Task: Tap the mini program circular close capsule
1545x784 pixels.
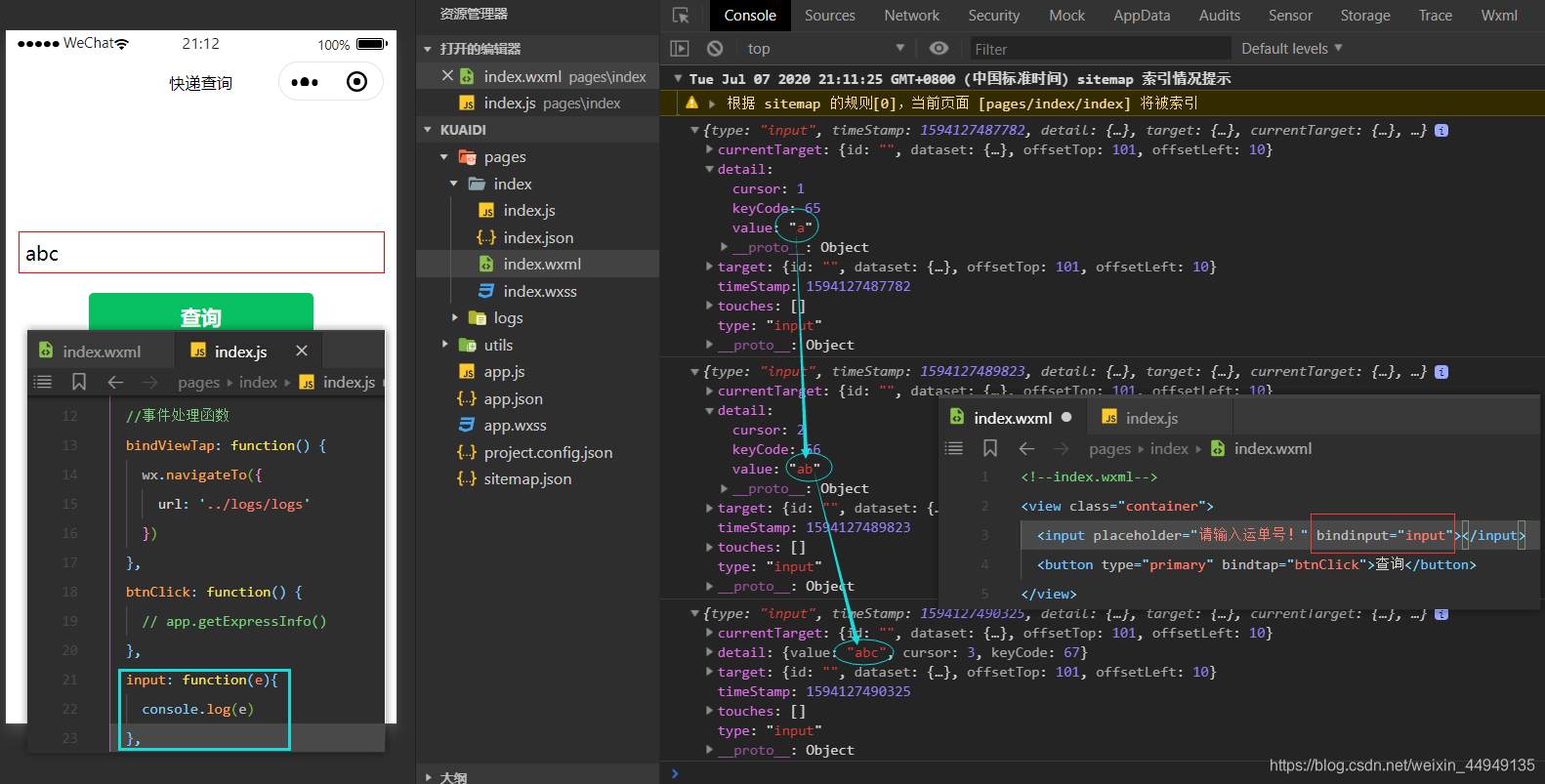Action: (357, 82)
